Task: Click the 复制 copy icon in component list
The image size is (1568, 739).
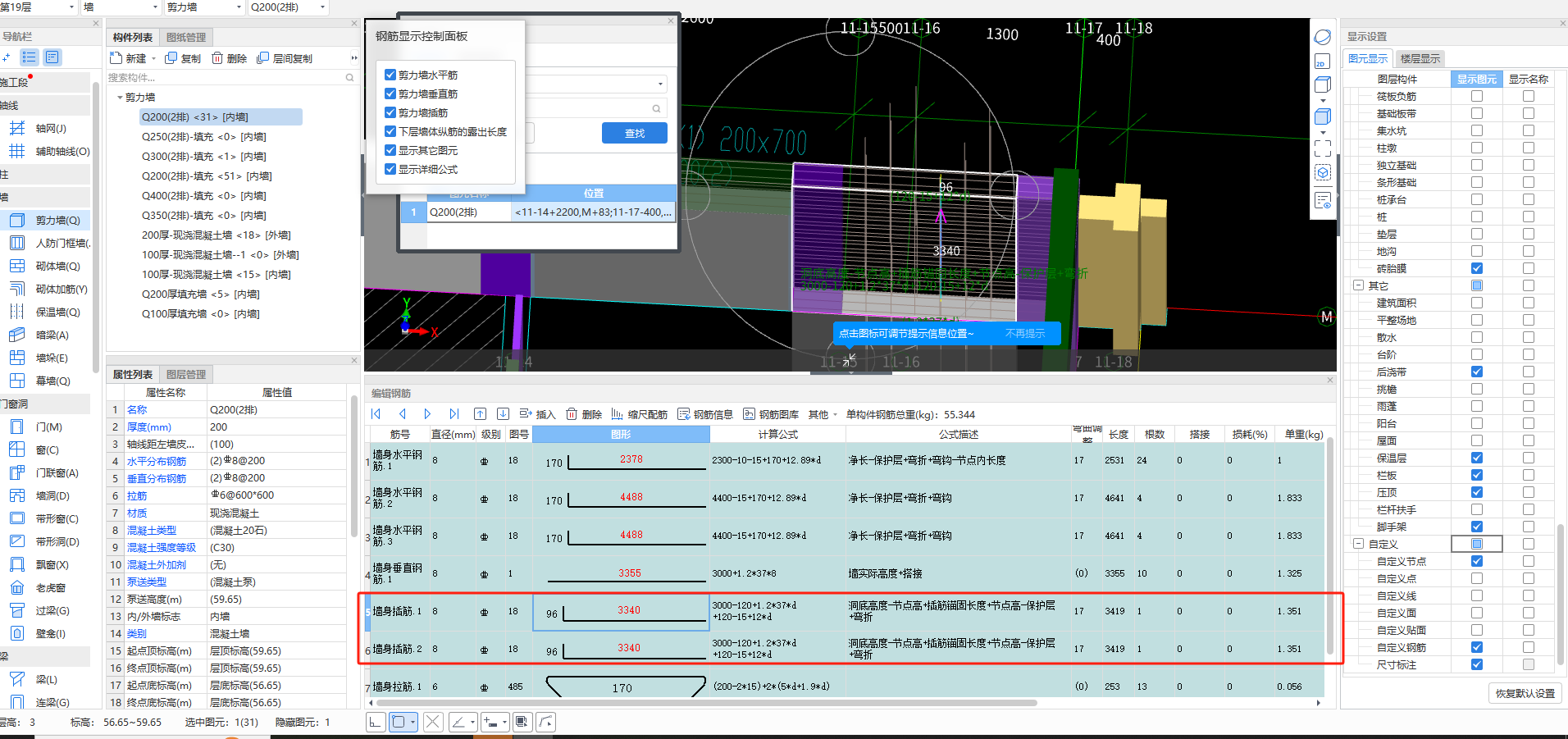Action: (171, 58)
